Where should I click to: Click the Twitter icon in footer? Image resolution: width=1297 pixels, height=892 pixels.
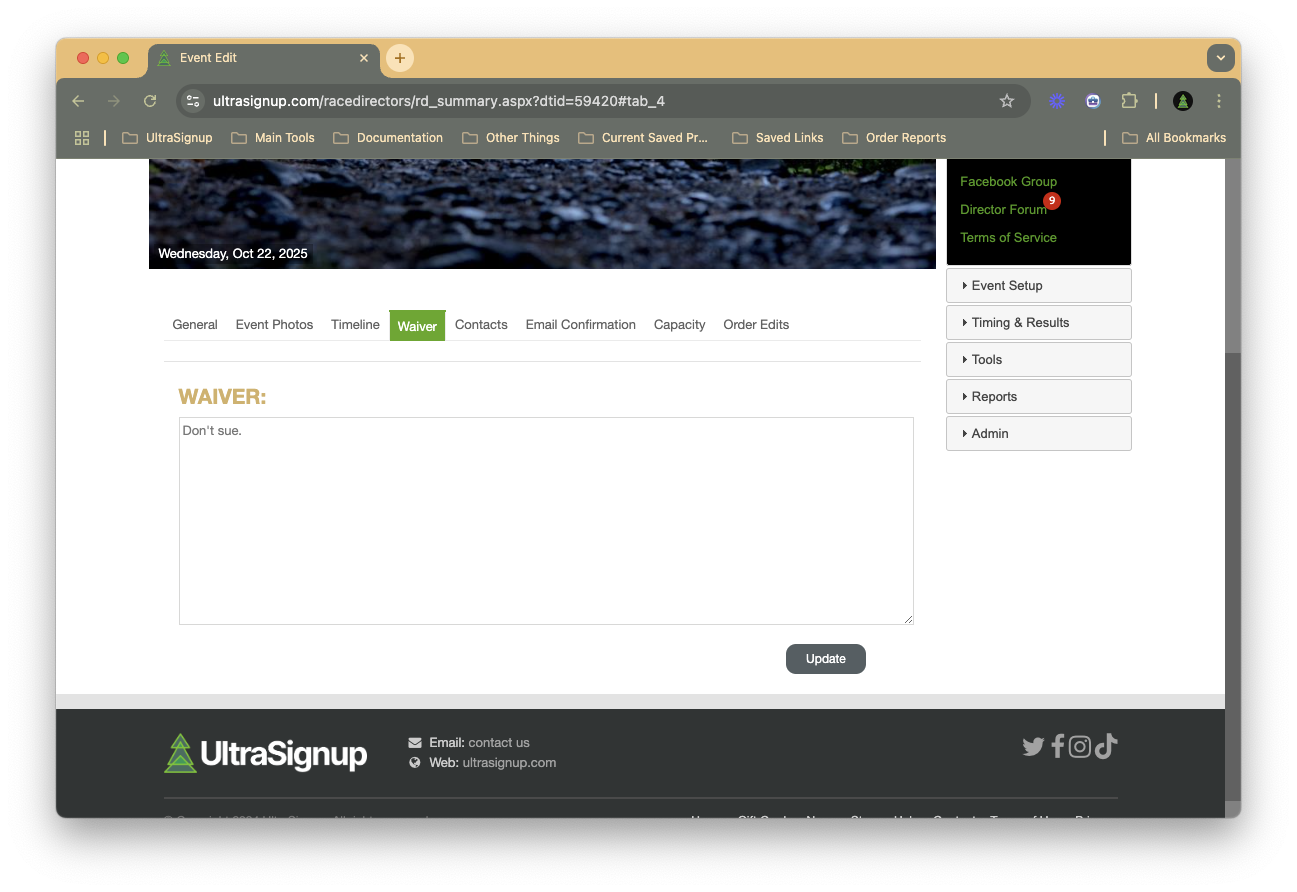pos(1033,747)
